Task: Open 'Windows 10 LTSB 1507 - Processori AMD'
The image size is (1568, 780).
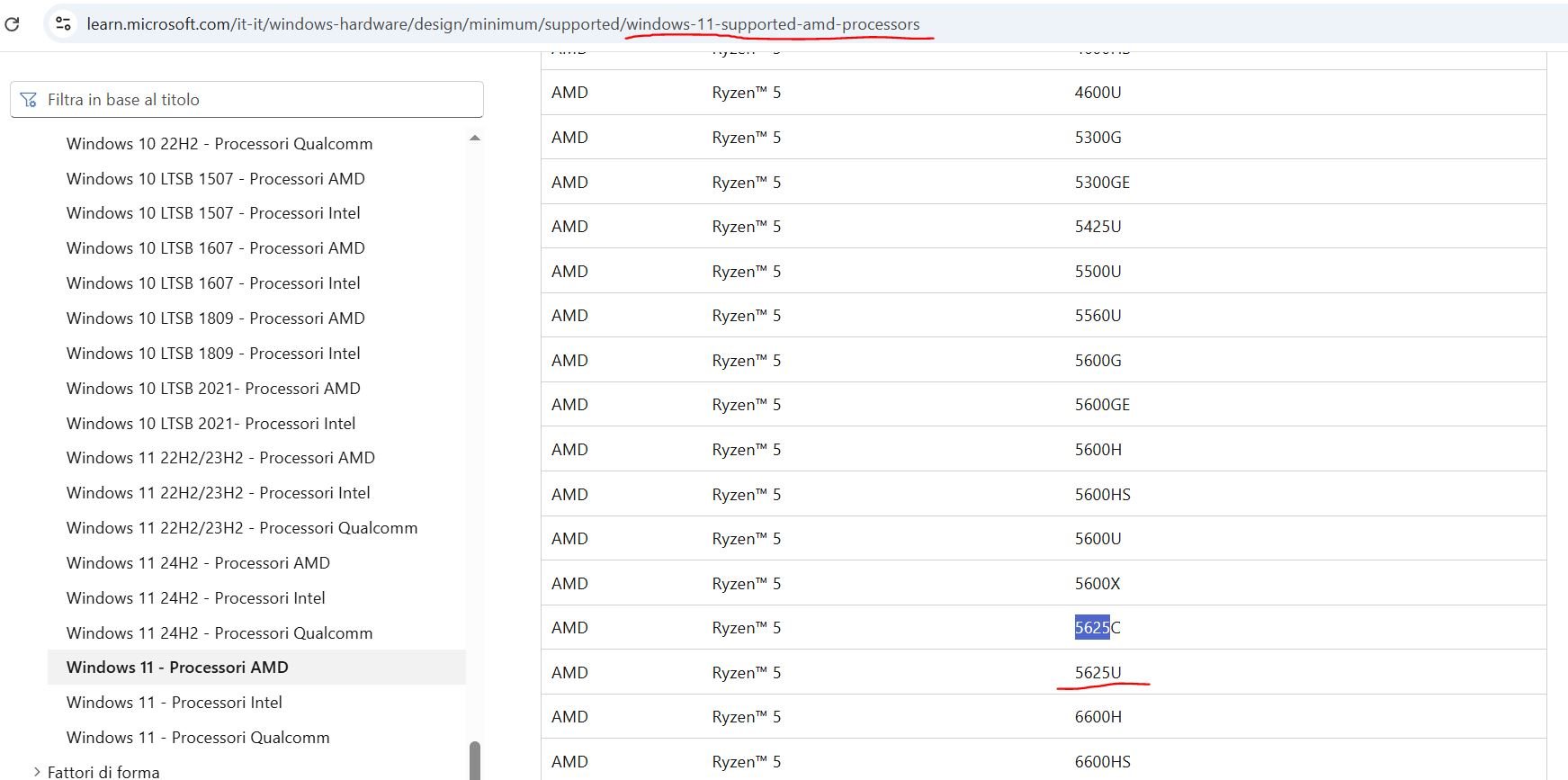Action: pos(216,179)
